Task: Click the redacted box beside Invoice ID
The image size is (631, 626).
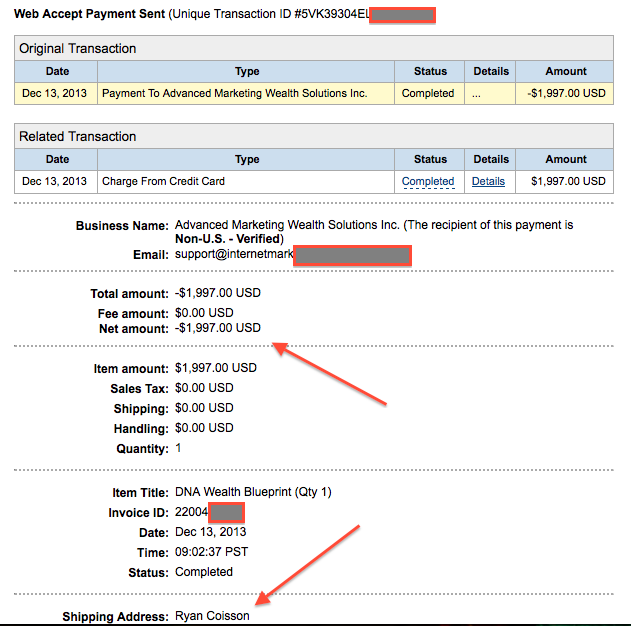Action: pos(226,512)
